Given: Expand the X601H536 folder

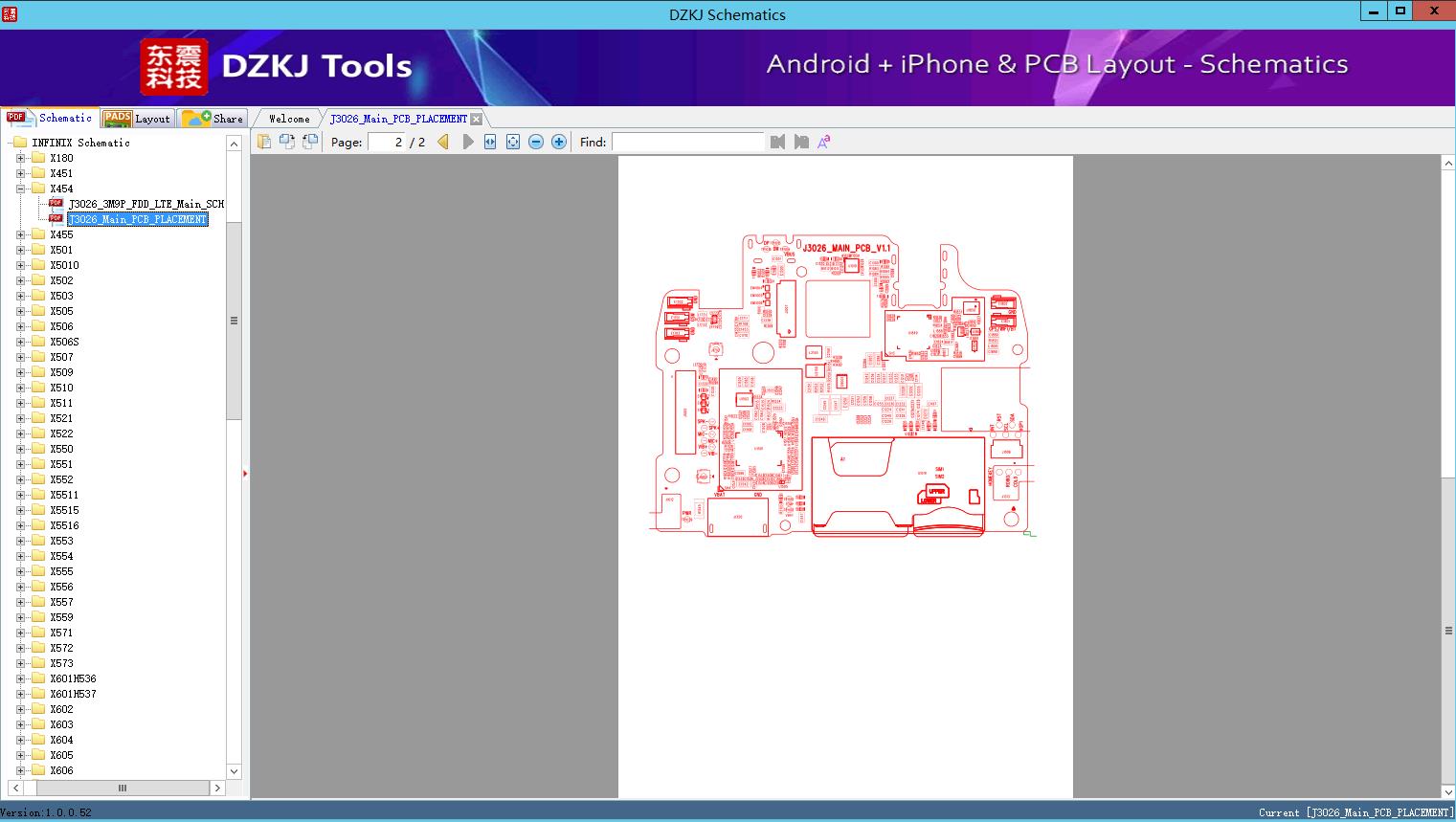Looking at the screenshot, I should coord(21,678).
